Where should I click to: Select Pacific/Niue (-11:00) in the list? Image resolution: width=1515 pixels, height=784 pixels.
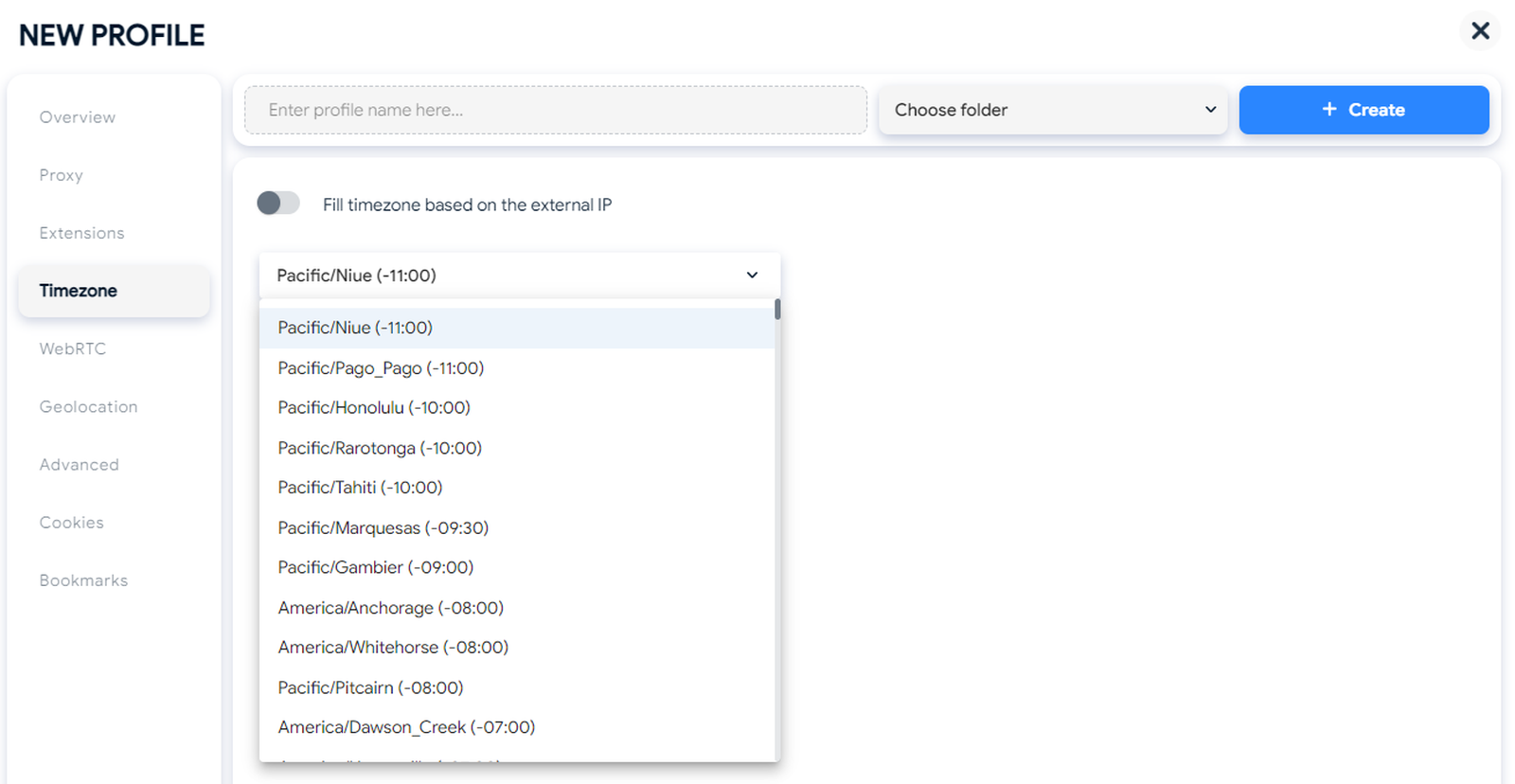[517, 328]
